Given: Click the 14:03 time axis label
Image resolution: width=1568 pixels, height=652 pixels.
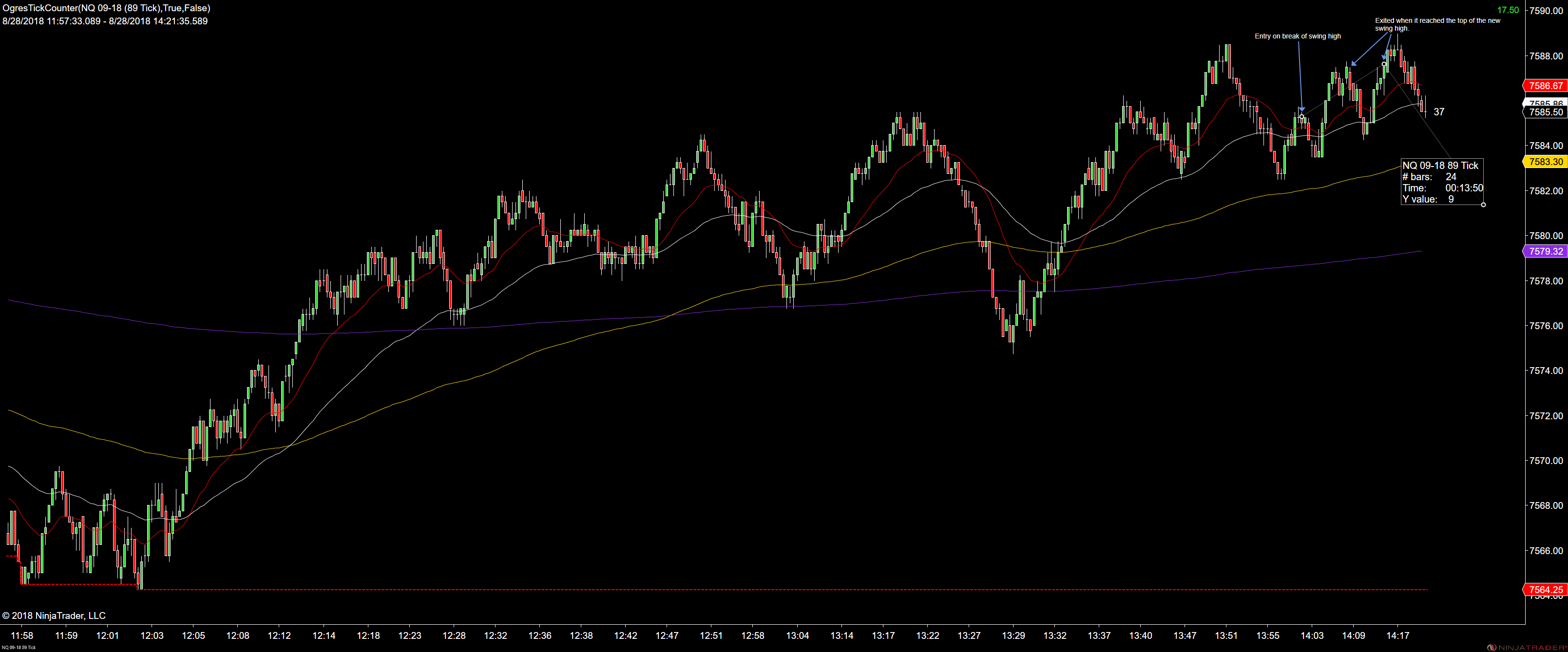Looking at the screenshot, I should click(x=1312, y=635).
